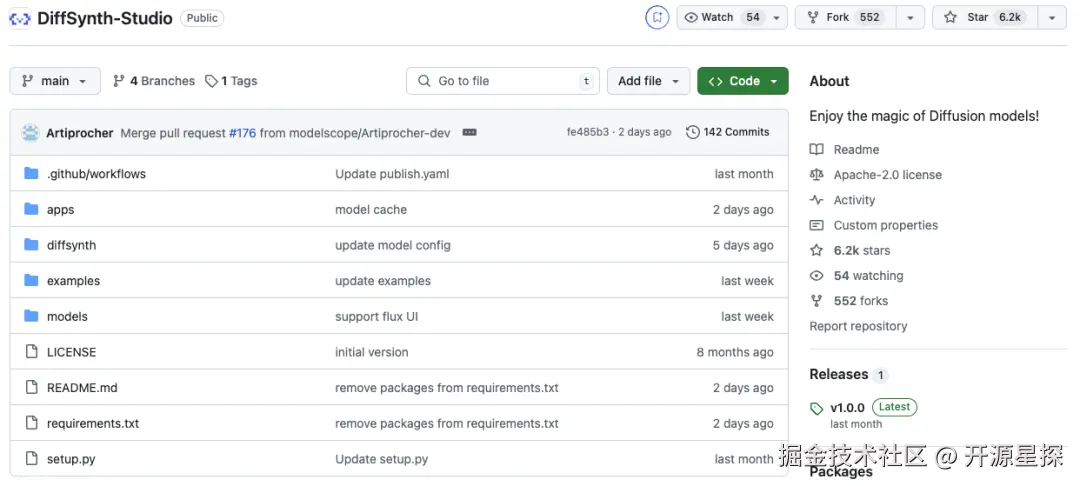The width and height of the screenshot is (1080, 486).
Task: Click the book icon beside Readme
Action: 816,149
